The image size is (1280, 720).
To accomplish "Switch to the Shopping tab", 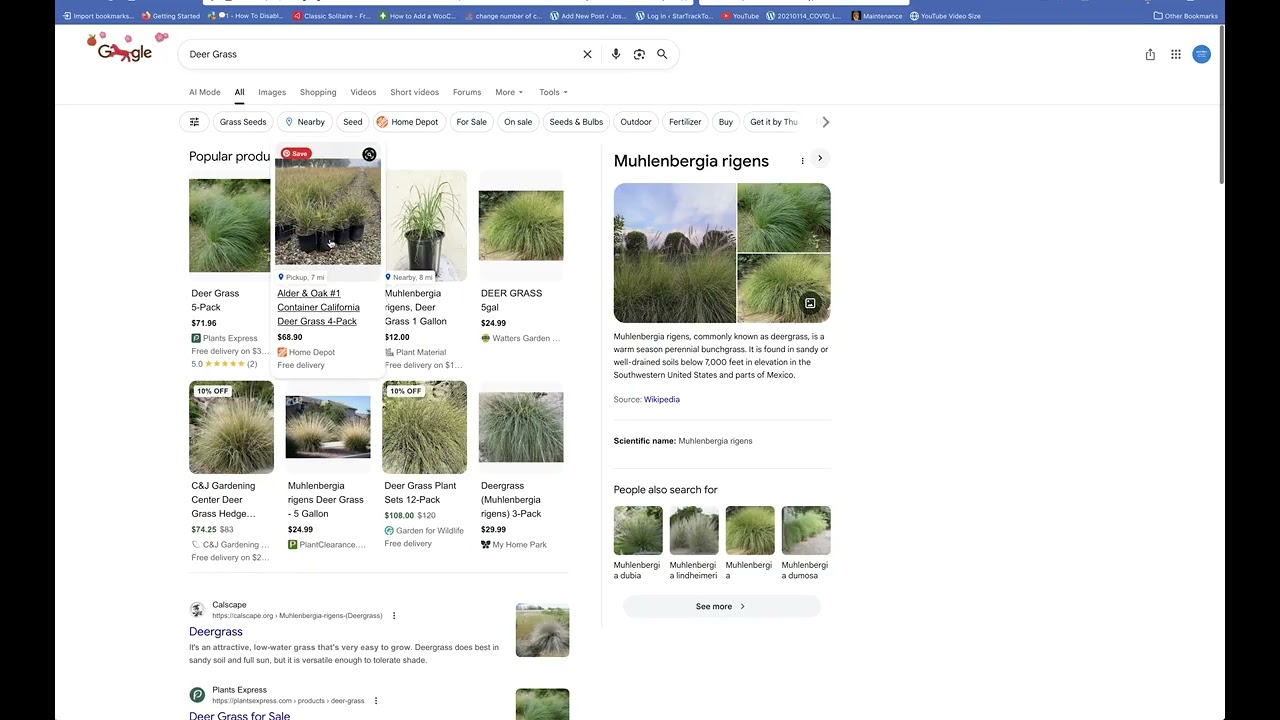I will 318,92.
